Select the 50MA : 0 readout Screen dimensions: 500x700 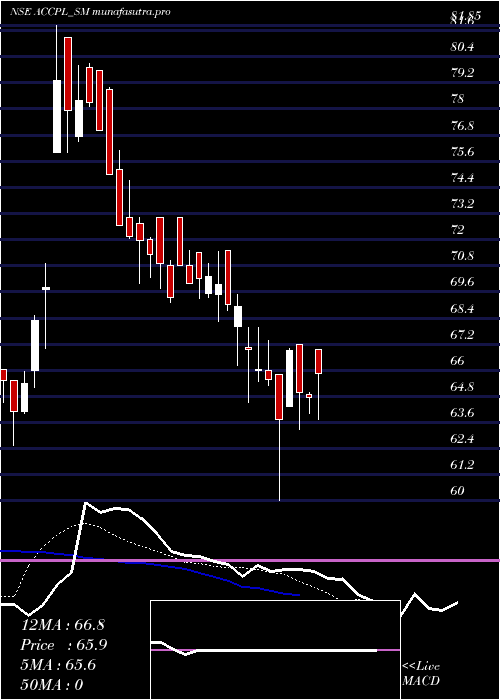[x=52, y=685]
